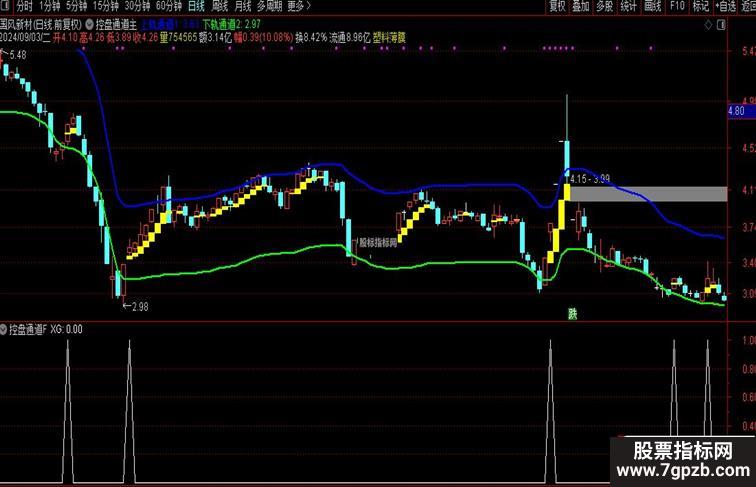This screenshot has width=756, height=487.
Task: Click the 下轨通道2: 2.97 value label
Action: (231, 24)
